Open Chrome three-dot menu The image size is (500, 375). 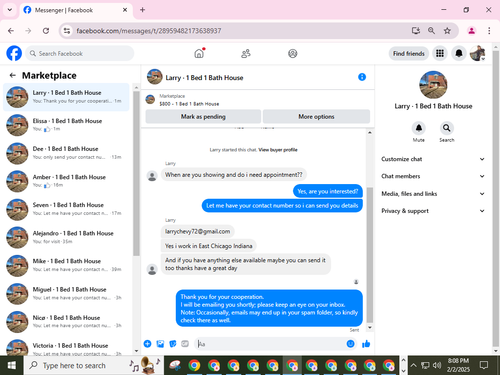[489, 31]
